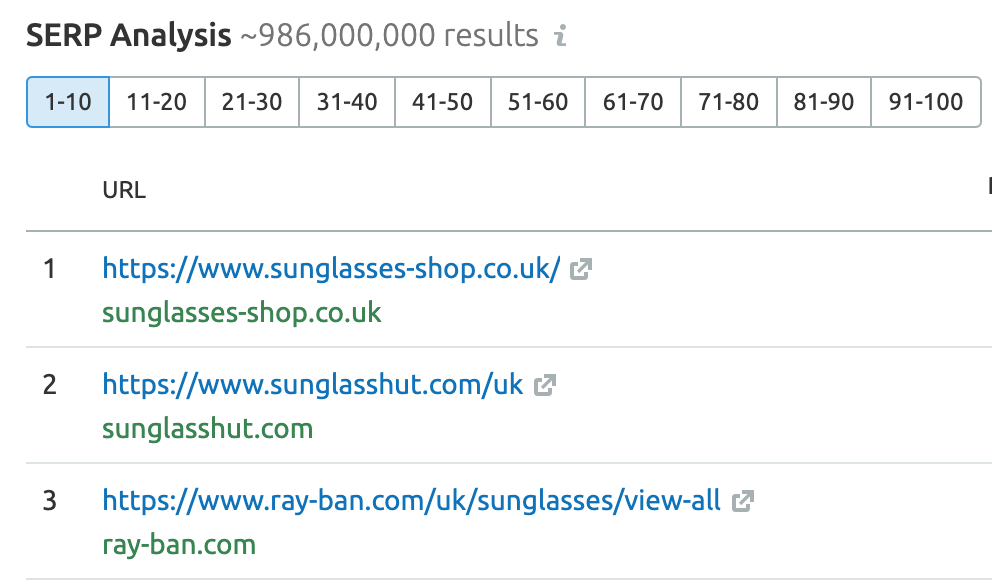Click the green sunglasses-shop.co.uk domain link
The width and height of the screenshot is (992, 588).
pos(242,313)
